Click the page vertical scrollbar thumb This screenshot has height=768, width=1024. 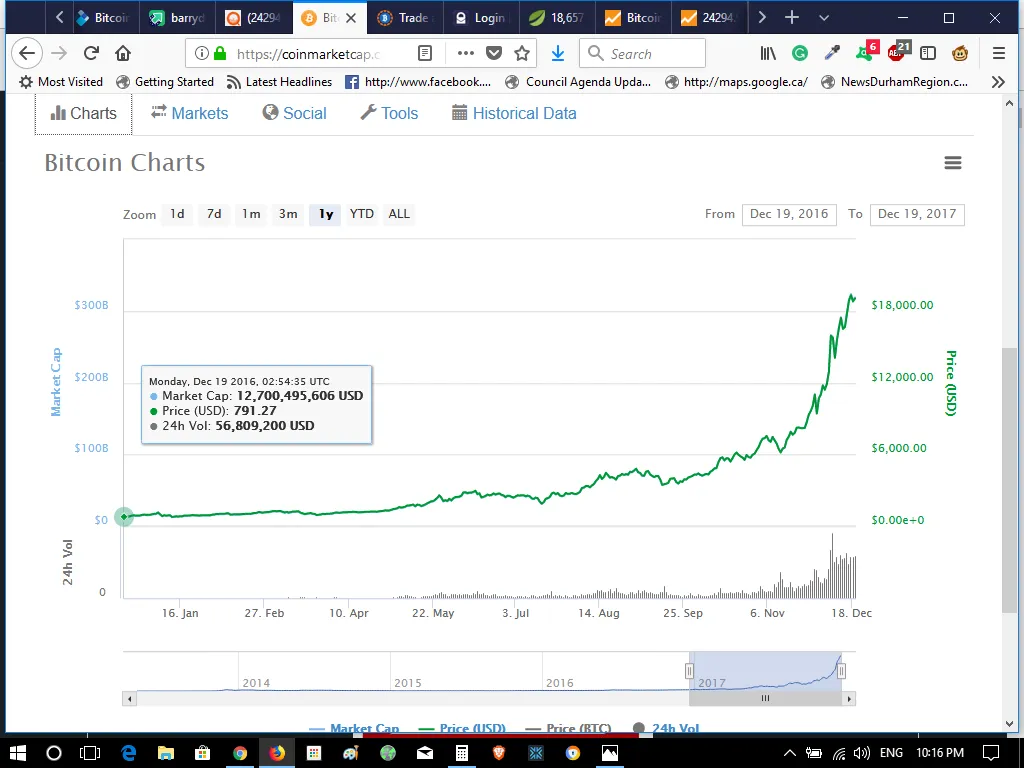tap(1010, 480)
